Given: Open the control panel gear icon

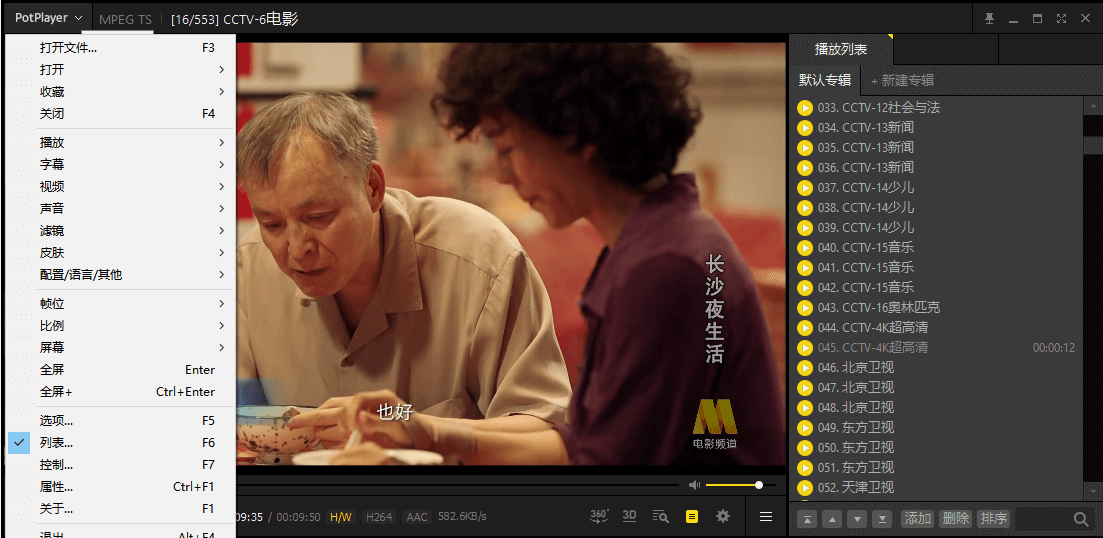Looking at the screenshot, I should pyautogui.click(x=723, y=516).
